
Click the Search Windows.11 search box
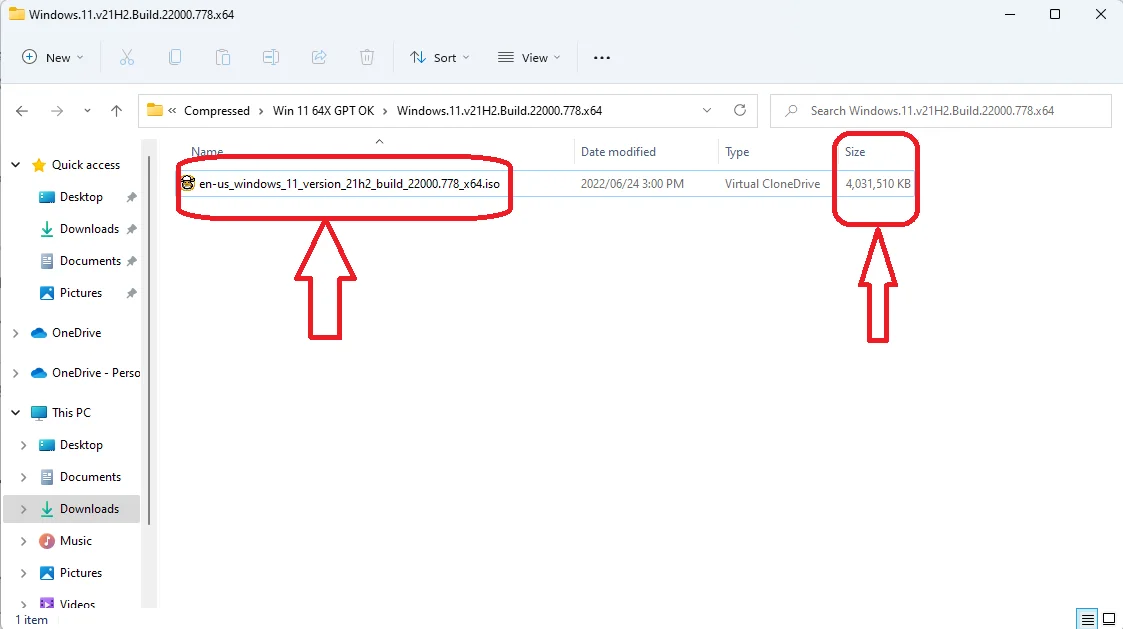click(940, 111)
